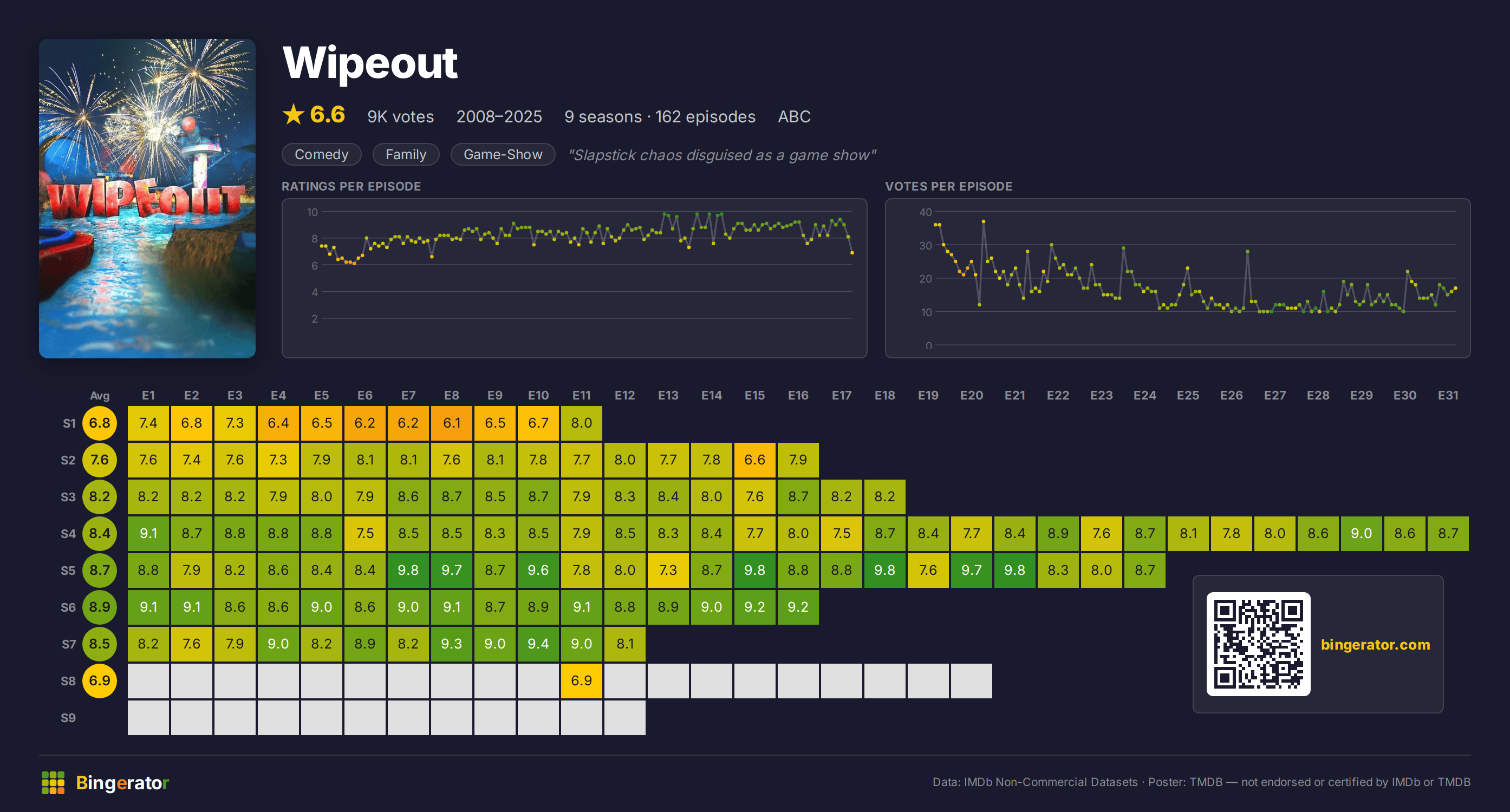This screenshot has height=812, width=1510.
Task: Open the bingerator.com link
Action: coord(1375,644)
